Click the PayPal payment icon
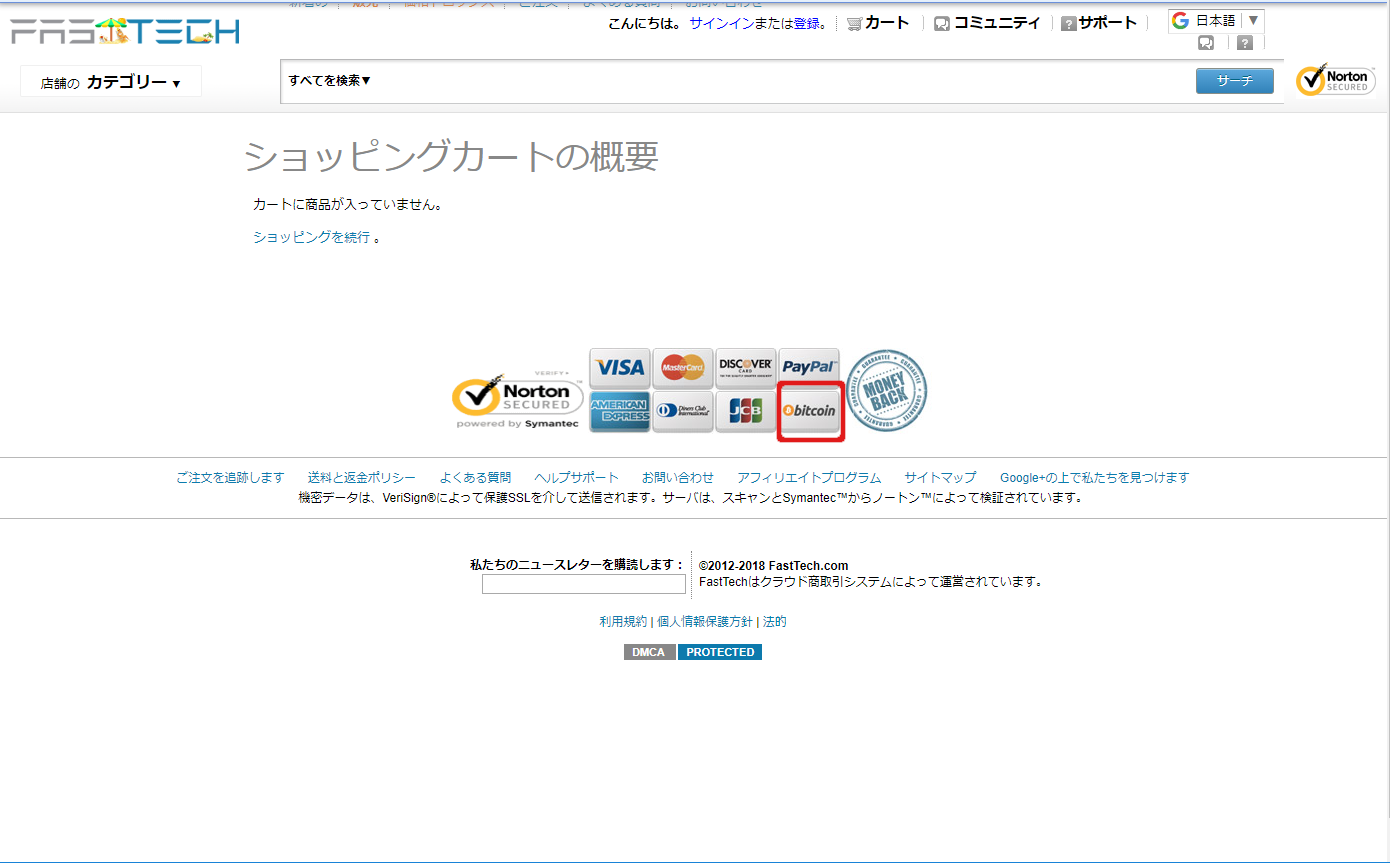Viewport: 1390px width, 863px height. (x=808, y=368)
